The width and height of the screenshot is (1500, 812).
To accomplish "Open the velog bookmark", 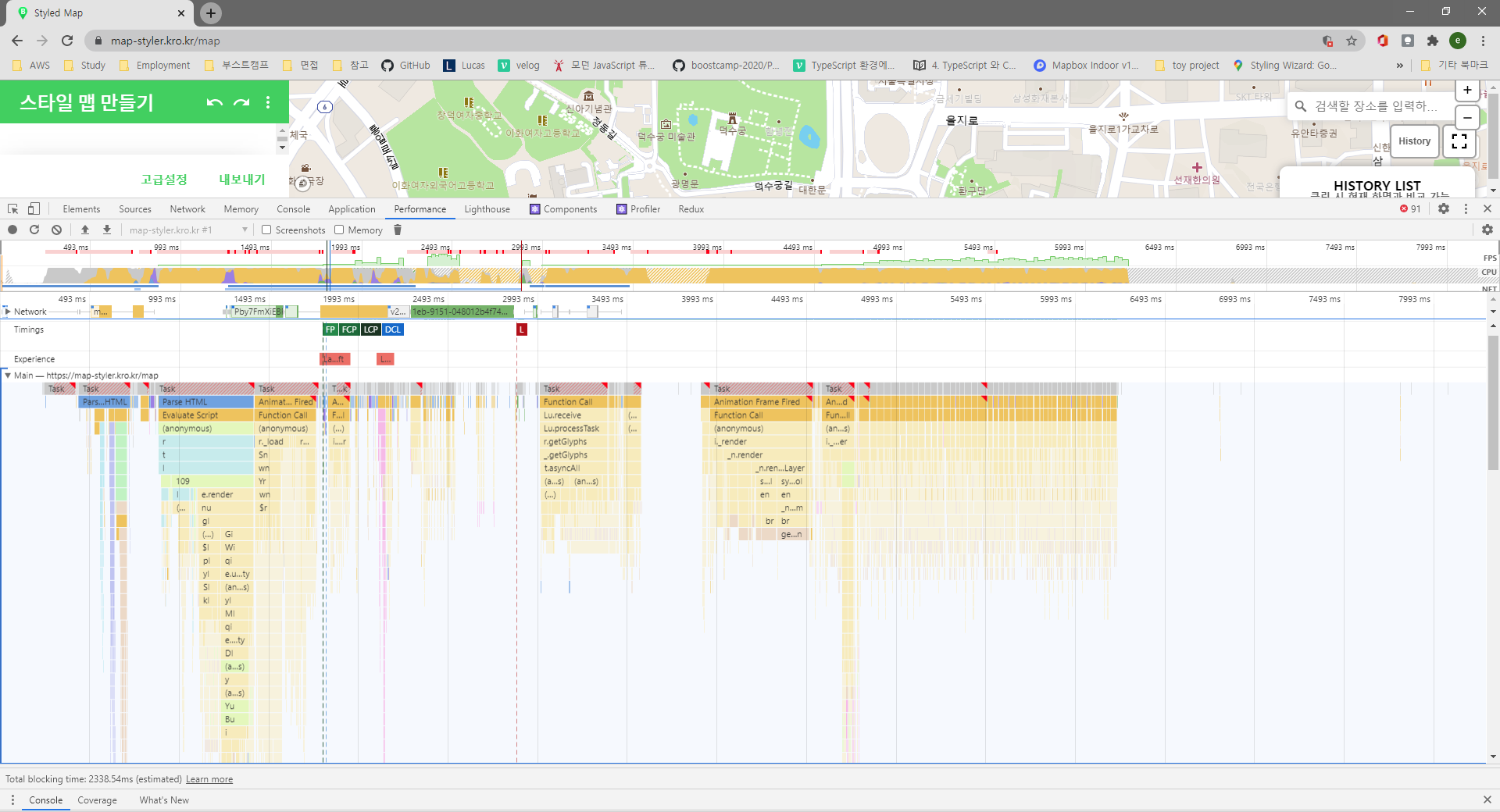I will point(520,66).
